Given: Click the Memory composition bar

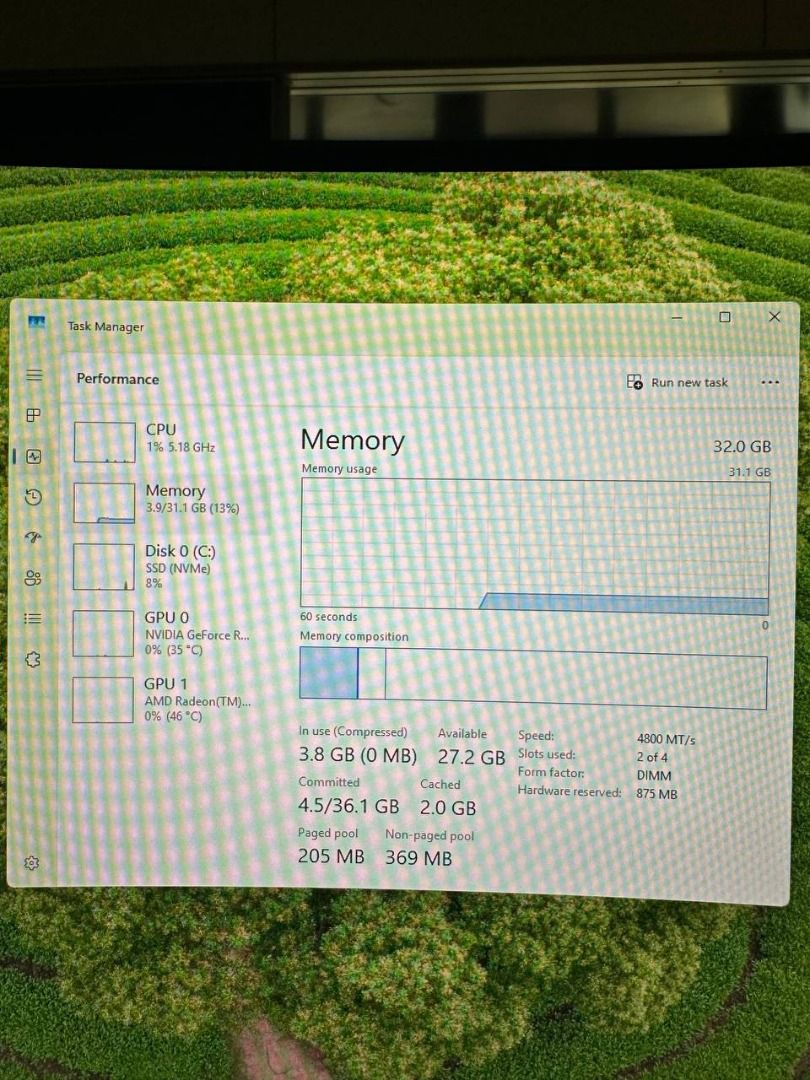Looking at the screenshot, I should coord(533,677).
